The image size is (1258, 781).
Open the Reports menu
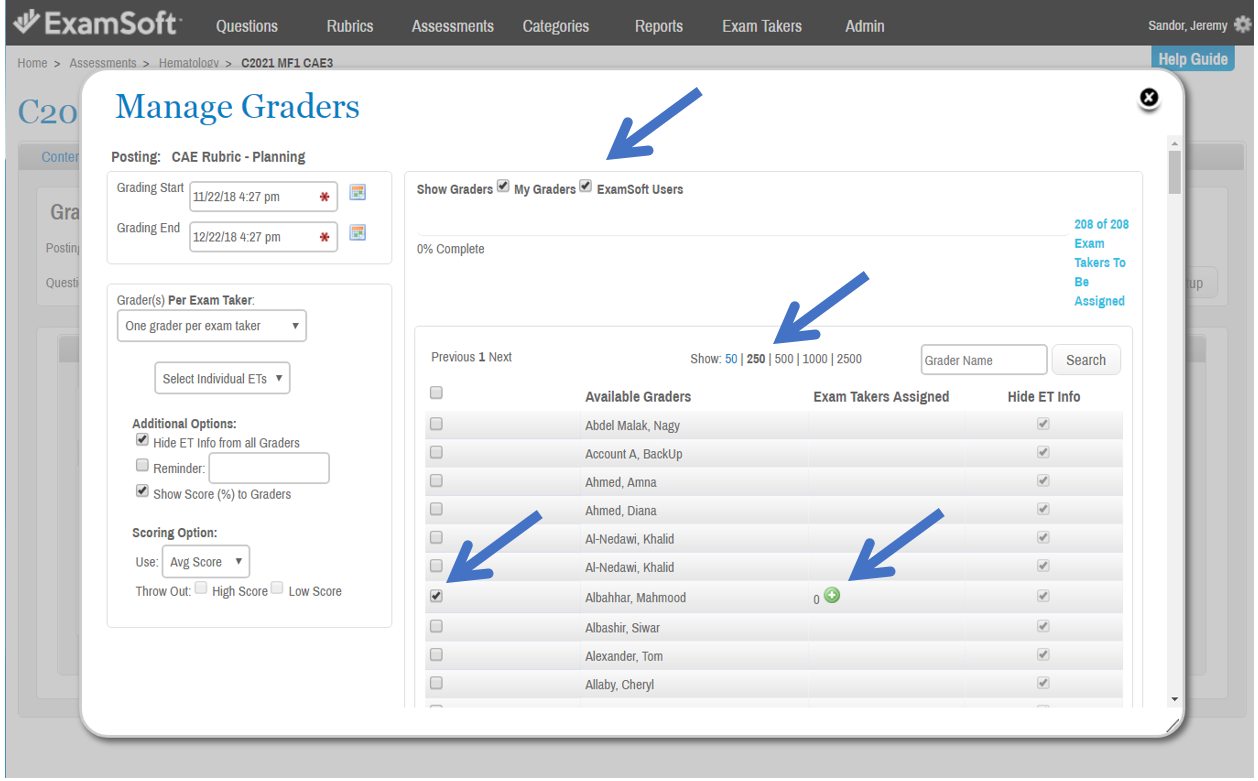click(659, 26)
